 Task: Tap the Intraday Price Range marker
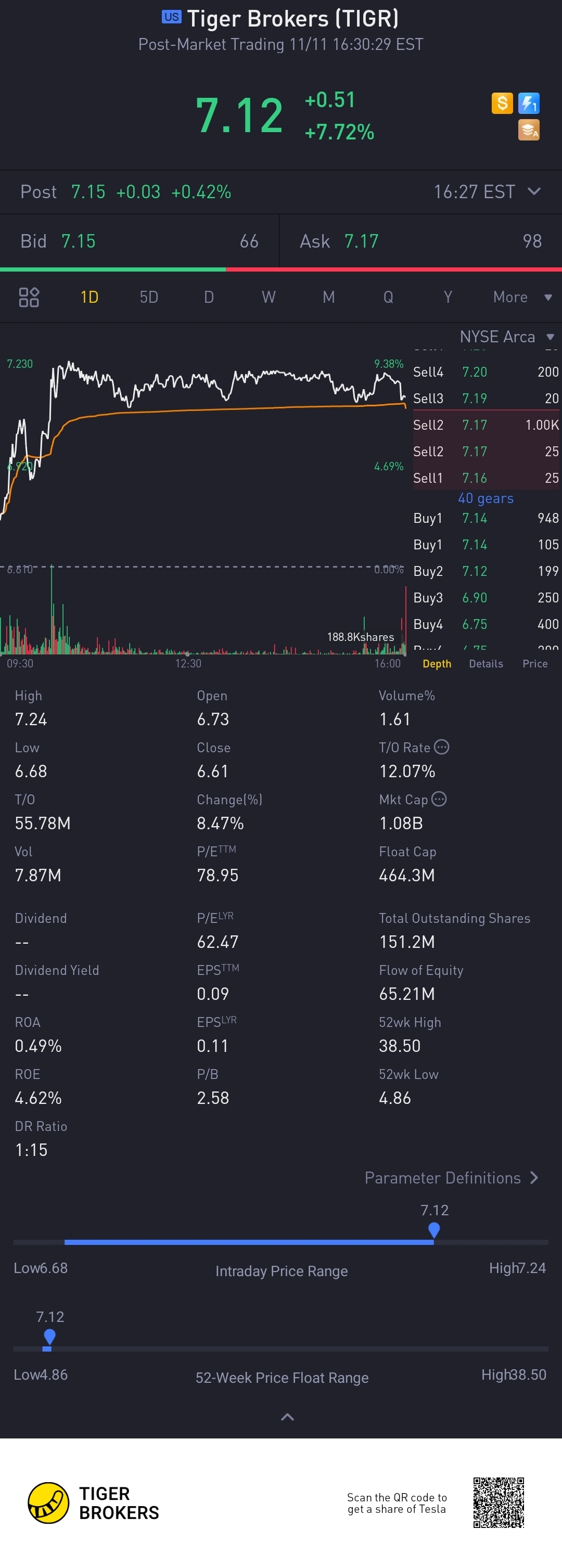[x=434, y=1230]
